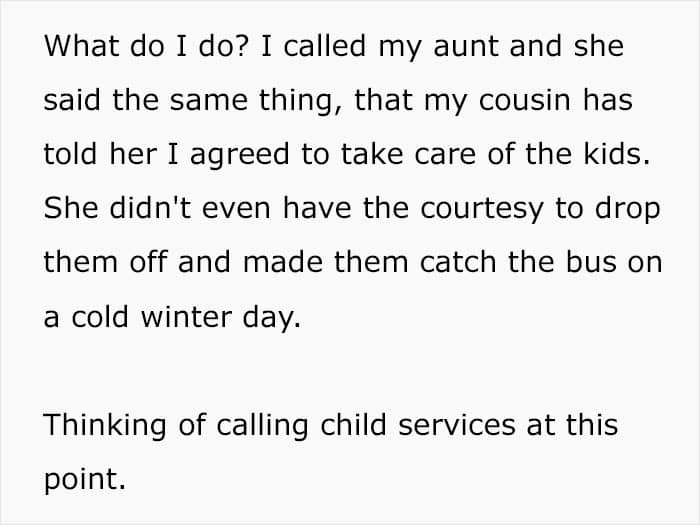Click the word "point." on last line

pyautogui.click(x=85, y=480)
